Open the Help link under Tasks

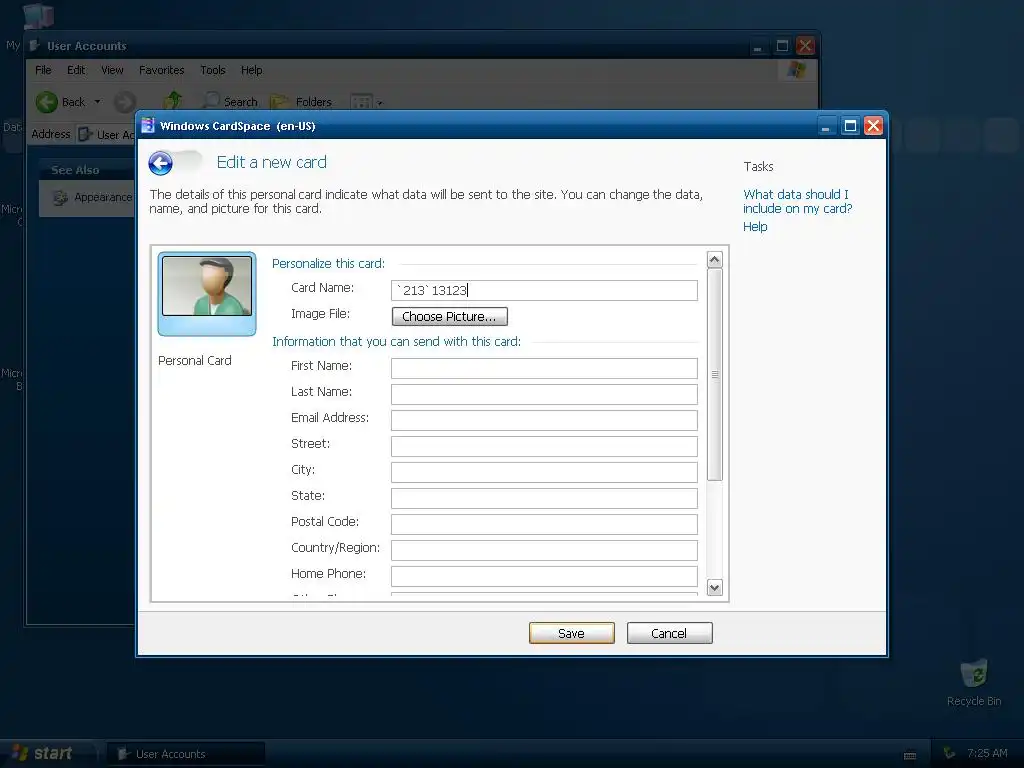[755, 227]
